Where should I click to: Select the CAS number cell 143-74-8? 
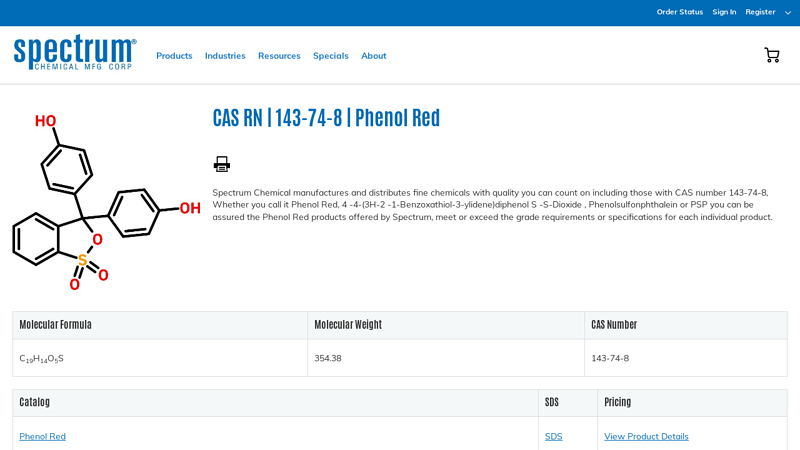pyautogui.click(x=685, y=358)
